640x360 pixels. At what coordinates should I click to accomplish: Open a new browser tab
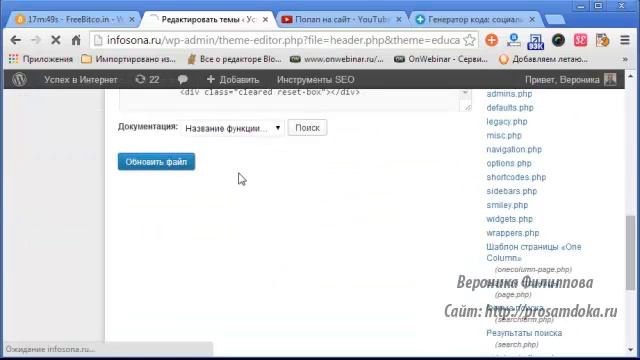(555, 20)
